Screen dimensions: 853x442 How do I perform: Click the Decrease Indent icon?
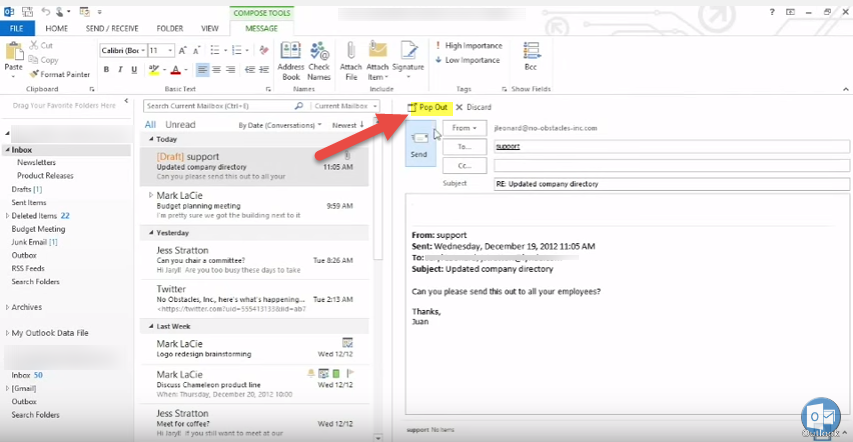coord(250,69)
